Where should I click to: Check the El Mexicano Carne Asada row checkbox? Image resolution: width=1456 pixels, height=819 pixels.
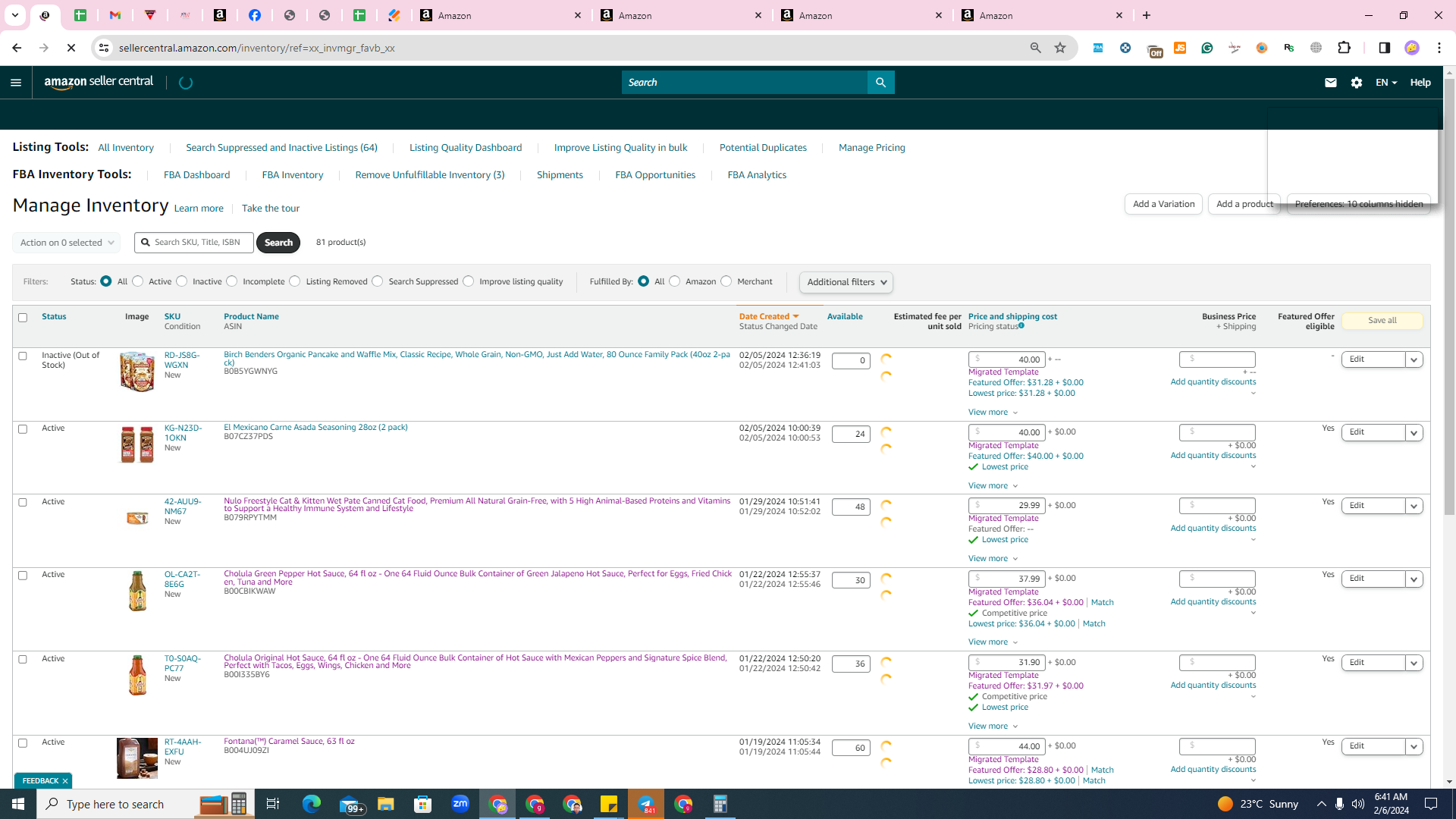pos(23,429)
